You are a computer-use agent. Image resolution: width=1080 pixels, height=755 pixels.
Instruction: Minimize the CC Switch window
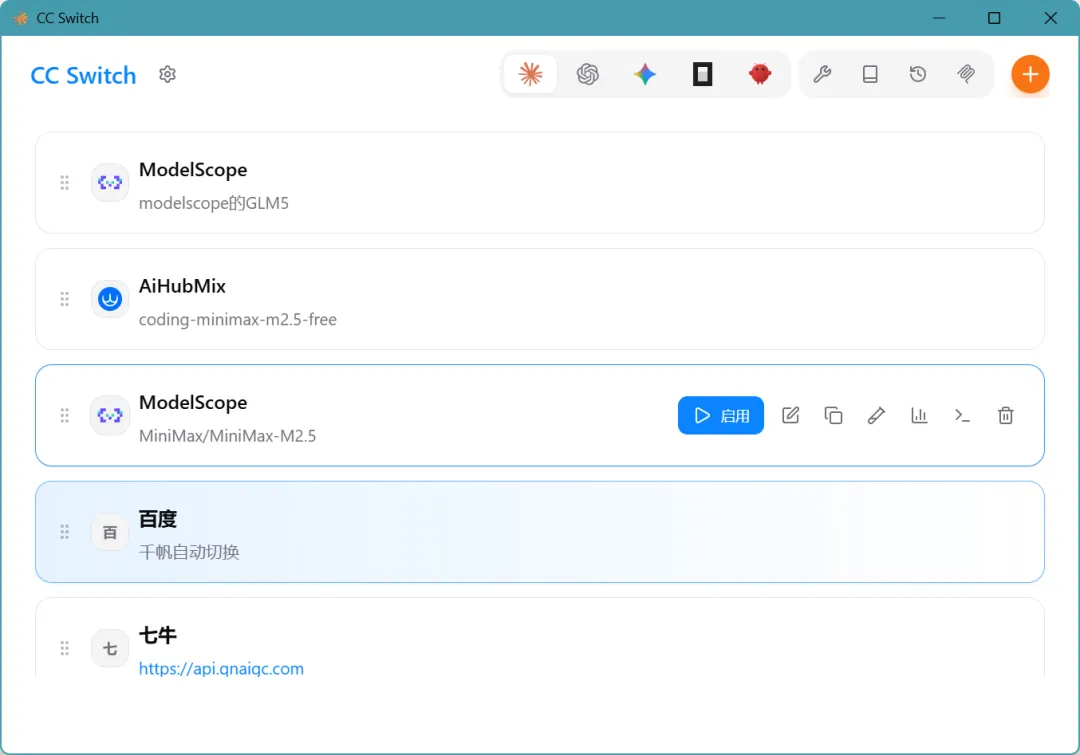pyautogui.click(x=939, y=18)
